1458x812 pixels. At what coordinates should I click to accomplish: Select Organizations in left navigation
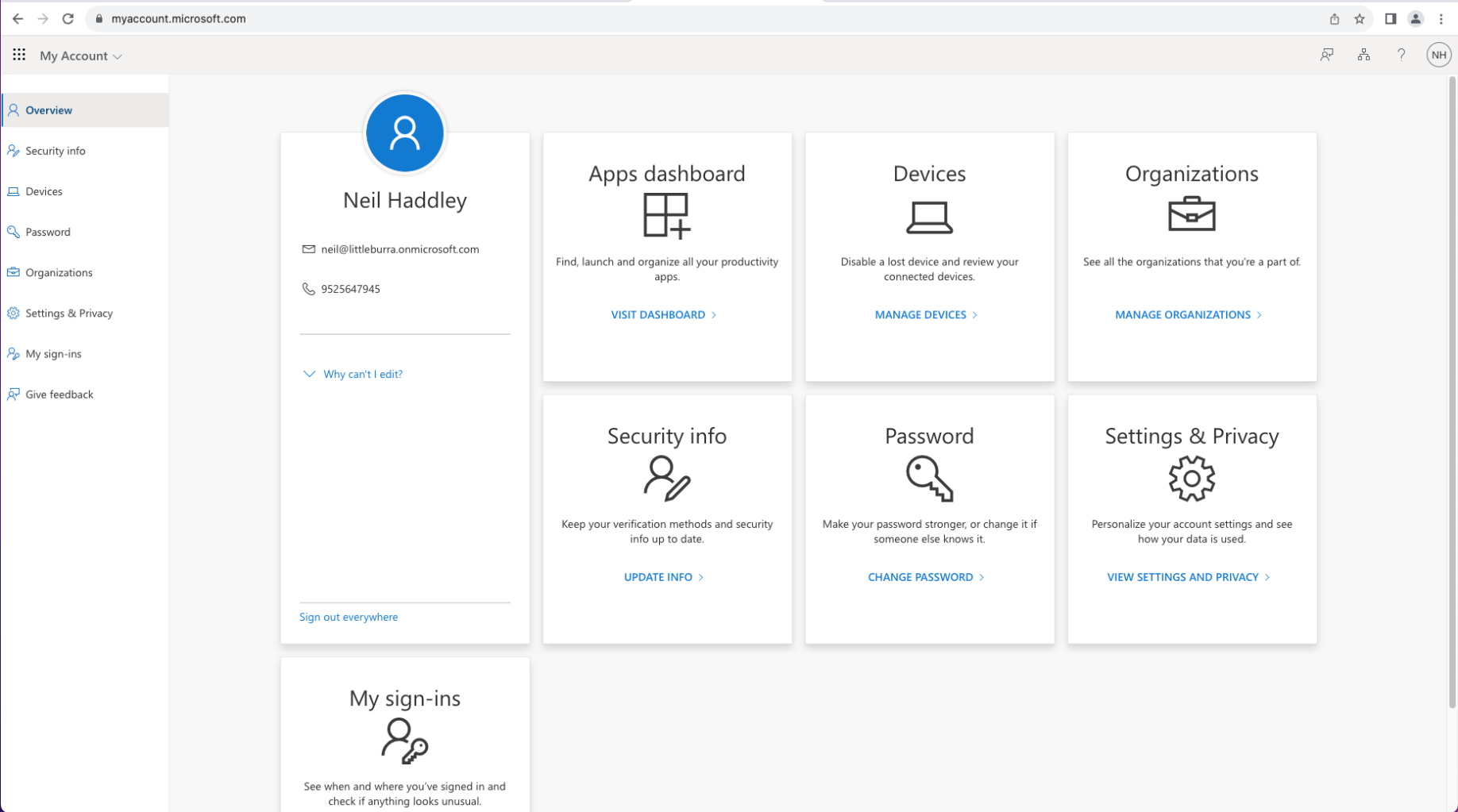coord(59,273)
